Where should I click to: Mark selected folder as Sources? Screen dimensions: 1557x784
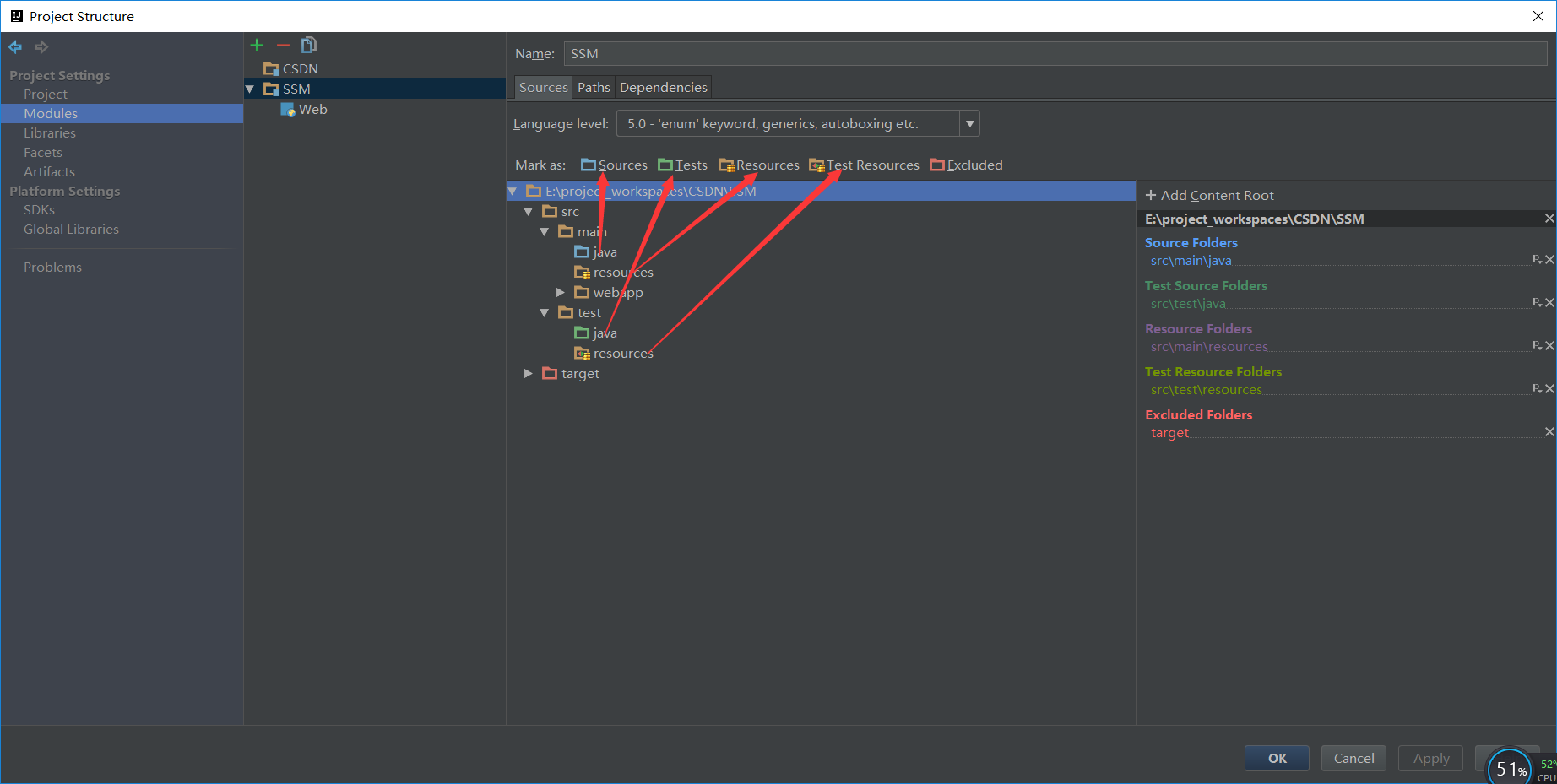click(621, 165)
